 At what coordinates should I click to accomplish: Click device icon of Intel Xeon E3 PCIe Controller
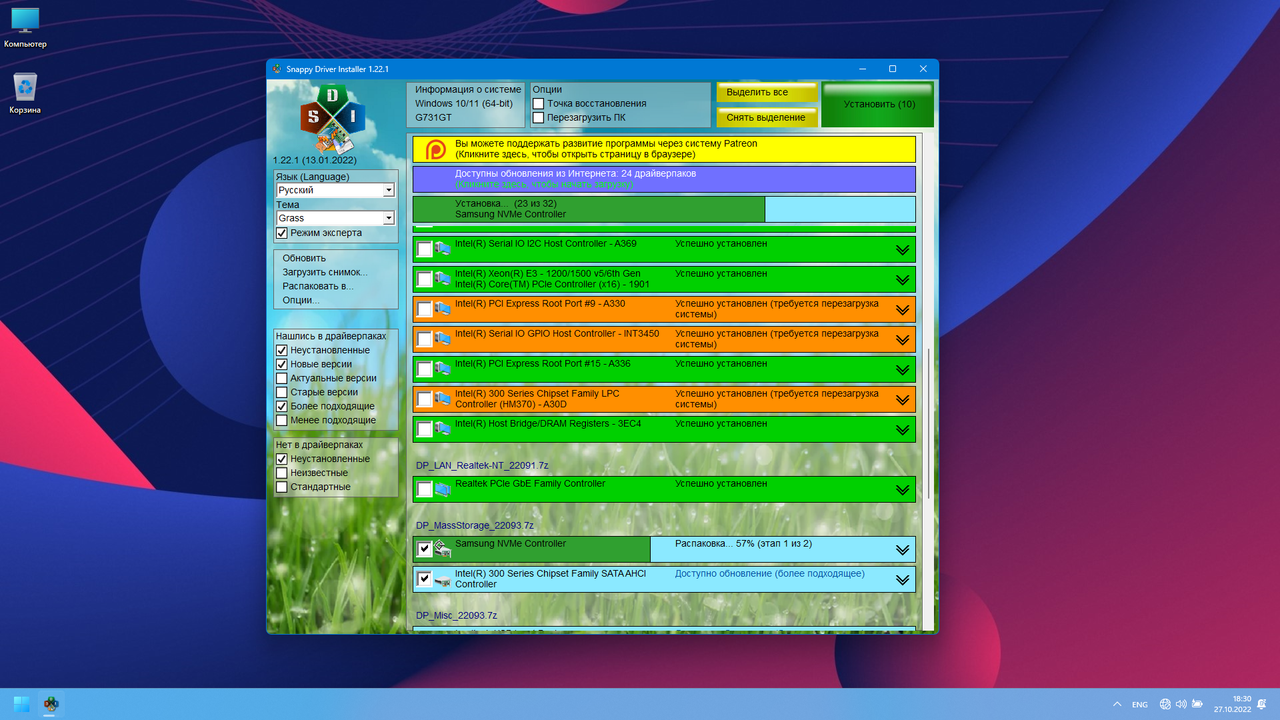(x=442, y=279)
